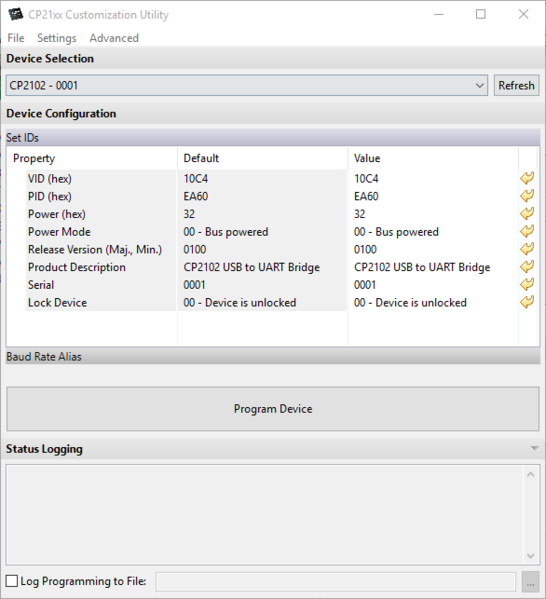The image size is (546, 599).
Task: Reset Release Version value to default
Action: point(527,249)
